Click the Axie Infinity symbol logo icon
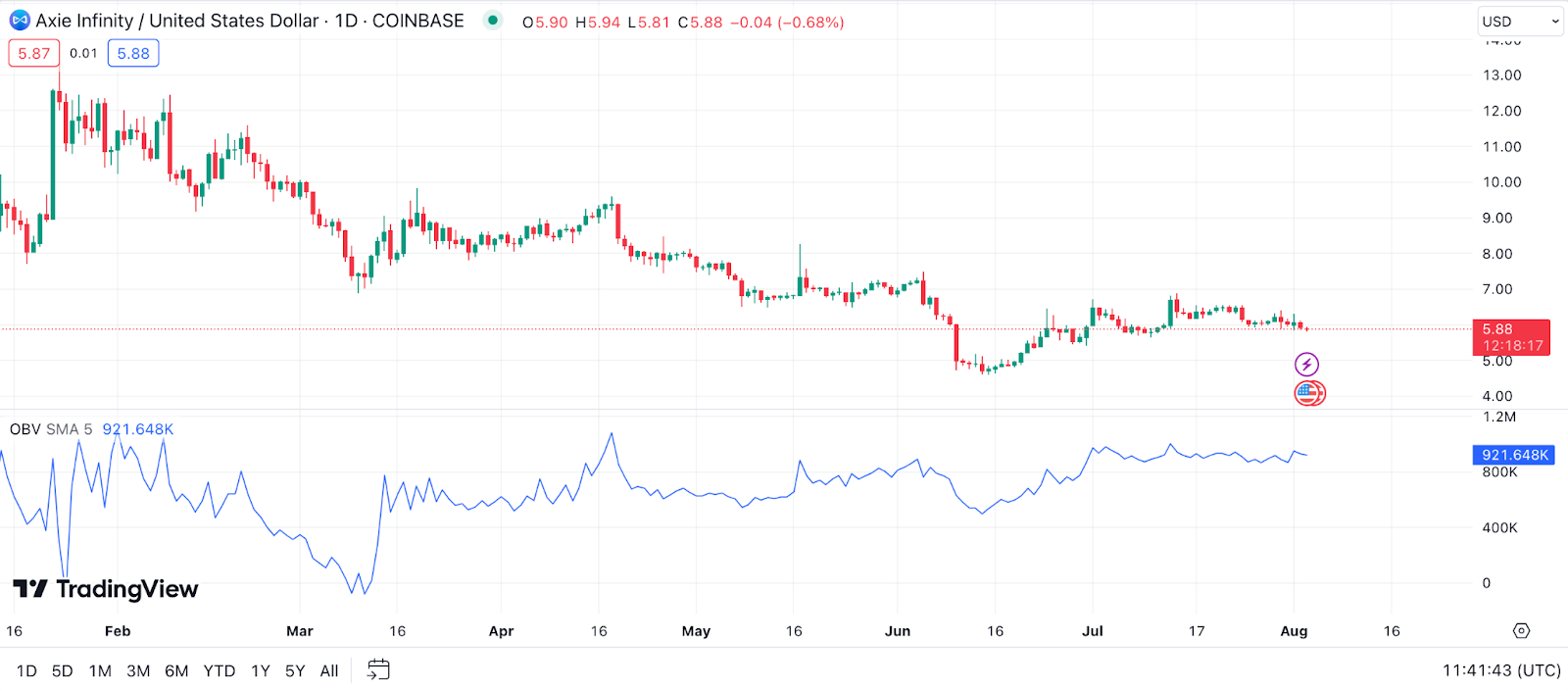Viewport: 1568px width, 691px height. (x=20, y=21)
